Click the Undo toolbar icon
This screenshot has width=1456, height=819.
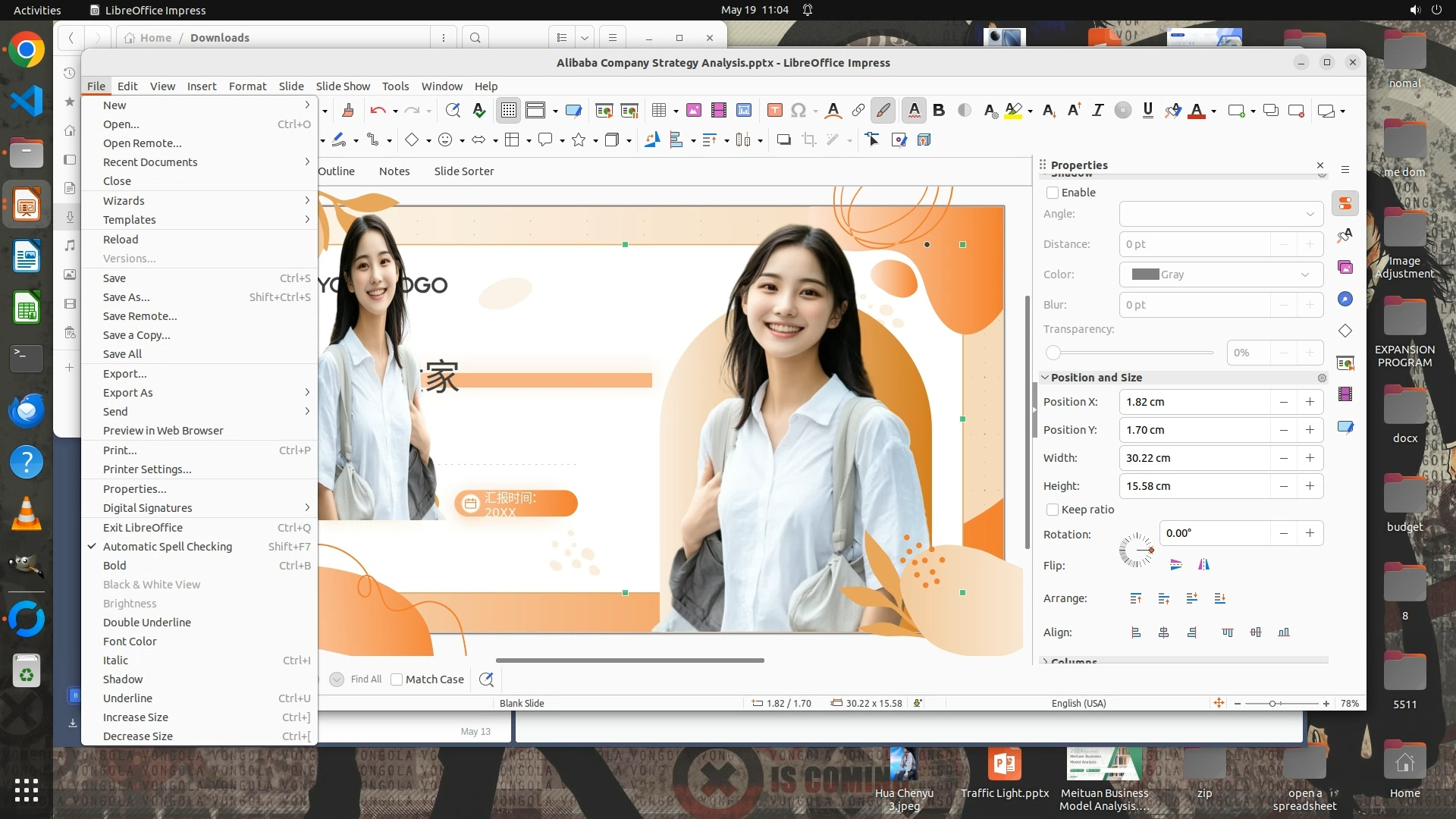pos(378,111)
